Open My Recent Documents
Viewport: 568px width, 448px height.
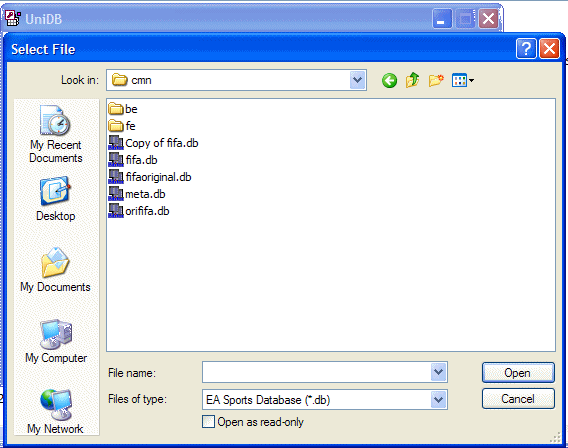click(x=56, y=134)
